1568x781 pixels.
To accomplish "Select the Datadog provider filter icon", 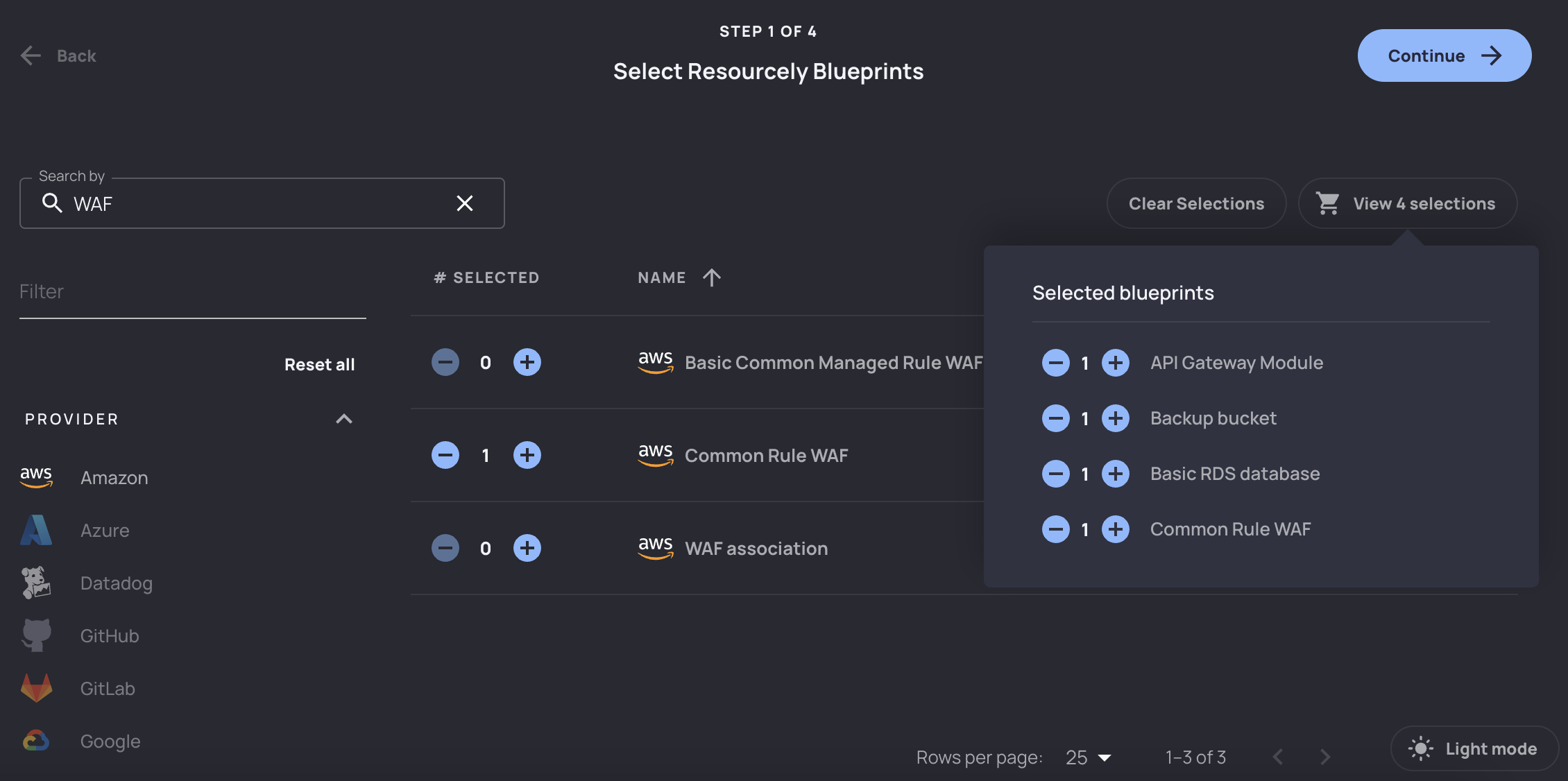I will pos(36,583).
